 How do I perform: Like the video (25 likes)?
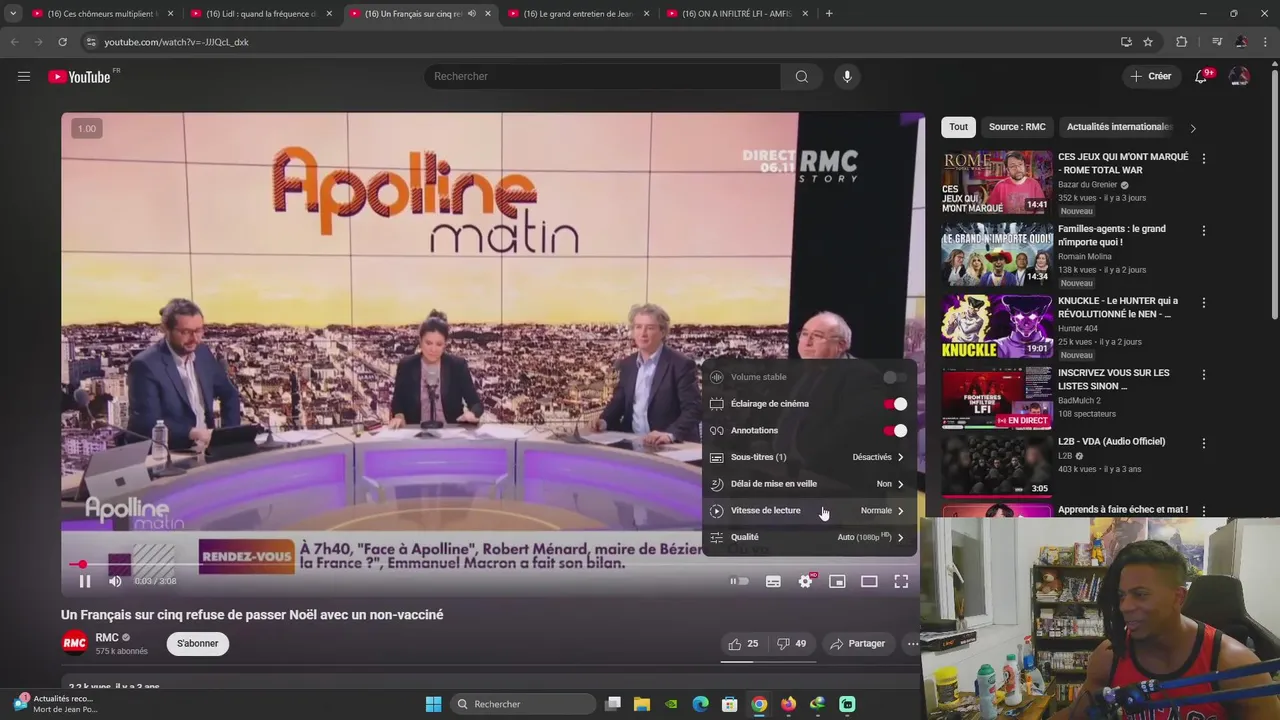tap(743, 643)
